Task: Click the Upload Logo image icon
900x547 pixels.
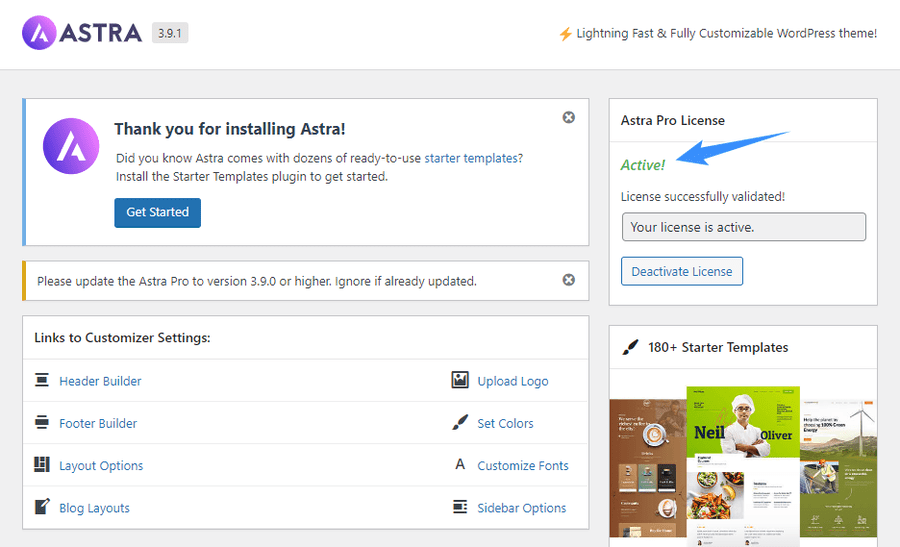Action: tap(460, 380)
